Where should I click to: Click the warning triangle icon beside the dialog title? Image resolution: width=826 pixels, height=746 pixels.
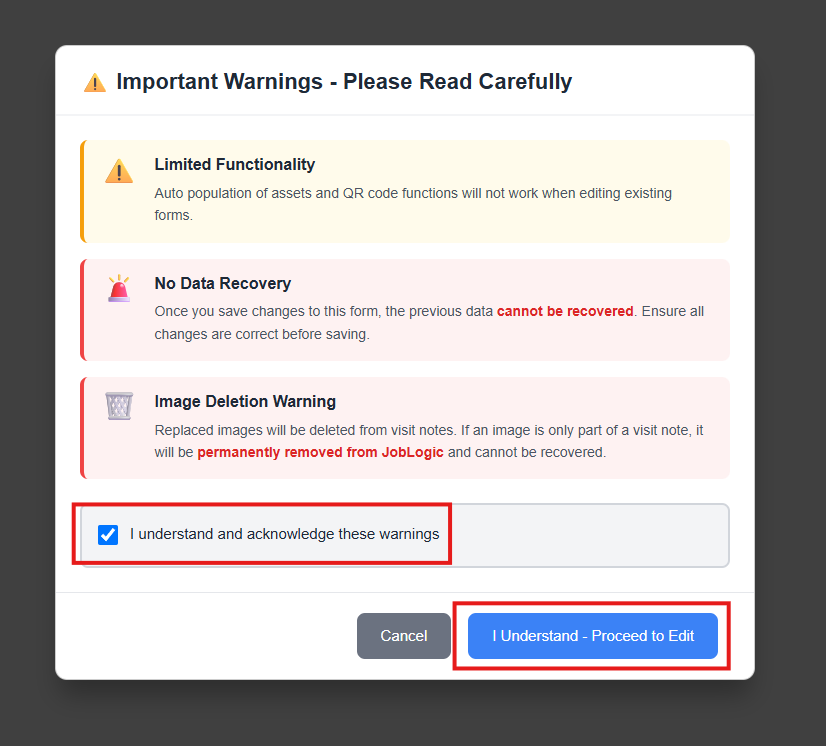pyautogui.click(x=95, y=83)
